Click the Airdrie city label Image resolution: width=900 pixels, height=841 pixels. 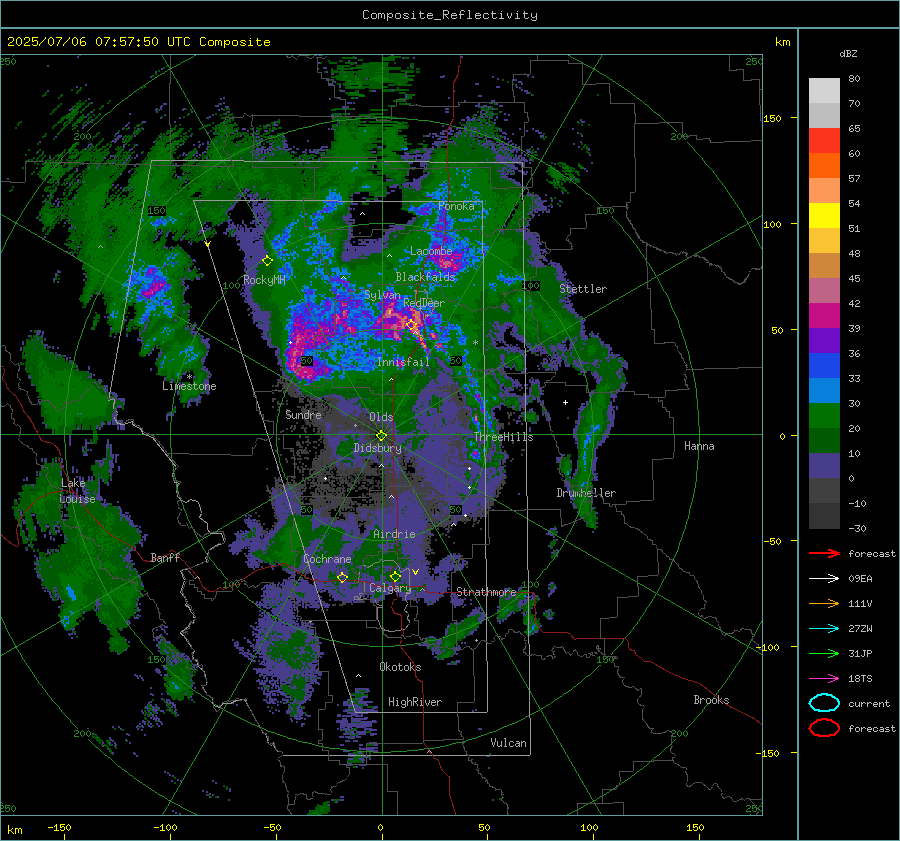[394, 534]
